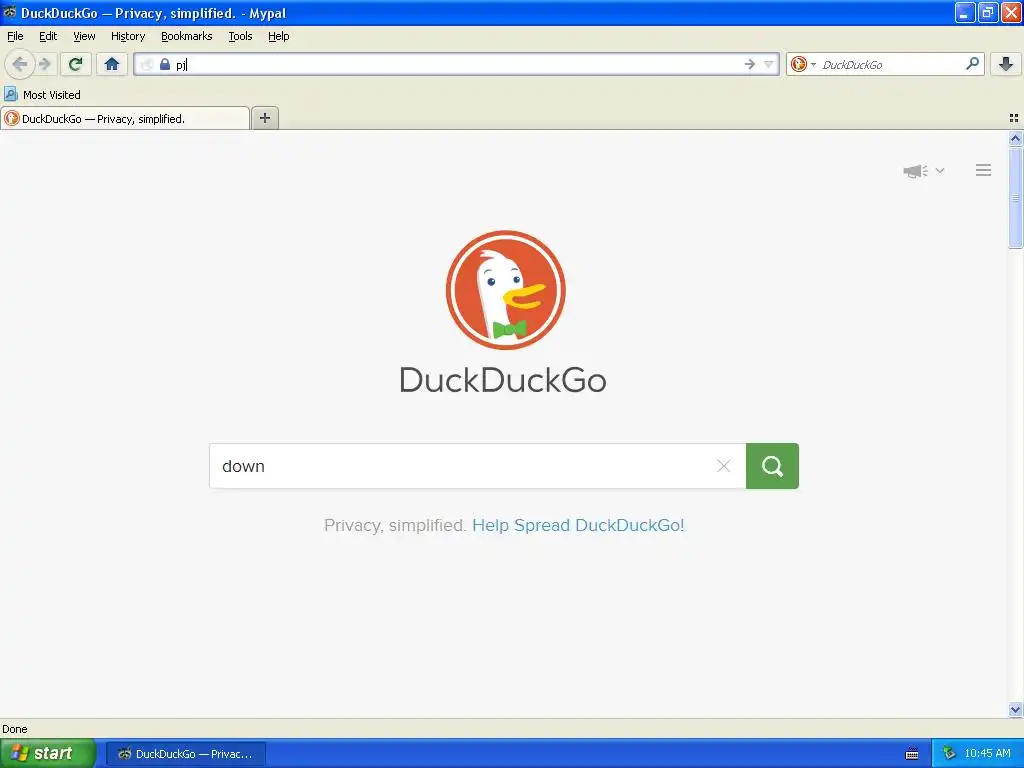Click the Go arrow in the address bar
The width and height of the screenshot is (1024, 768).
(x=749, y=64)
